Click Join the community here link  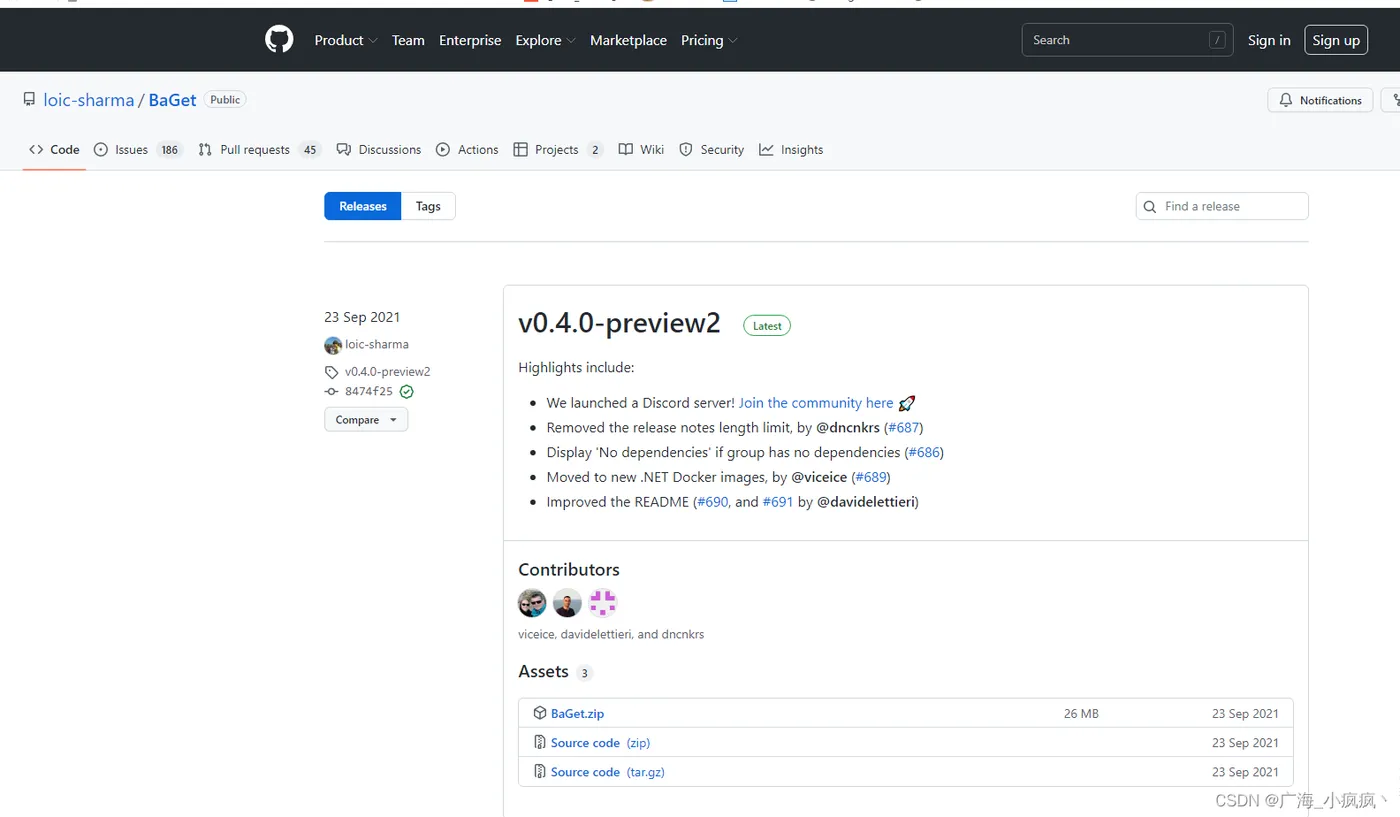click(x=816, y=403)
